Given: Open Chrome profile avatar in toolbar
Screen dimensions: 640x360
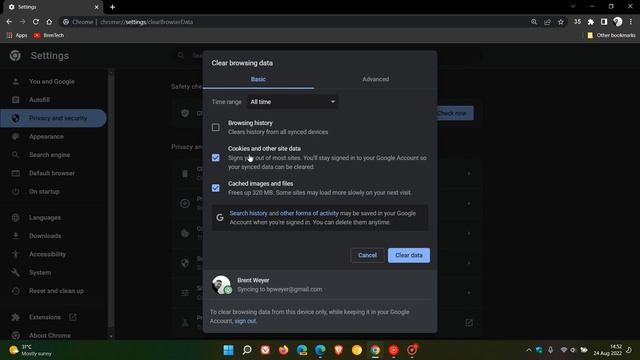Looking at the screenshot, I should 618,22.
